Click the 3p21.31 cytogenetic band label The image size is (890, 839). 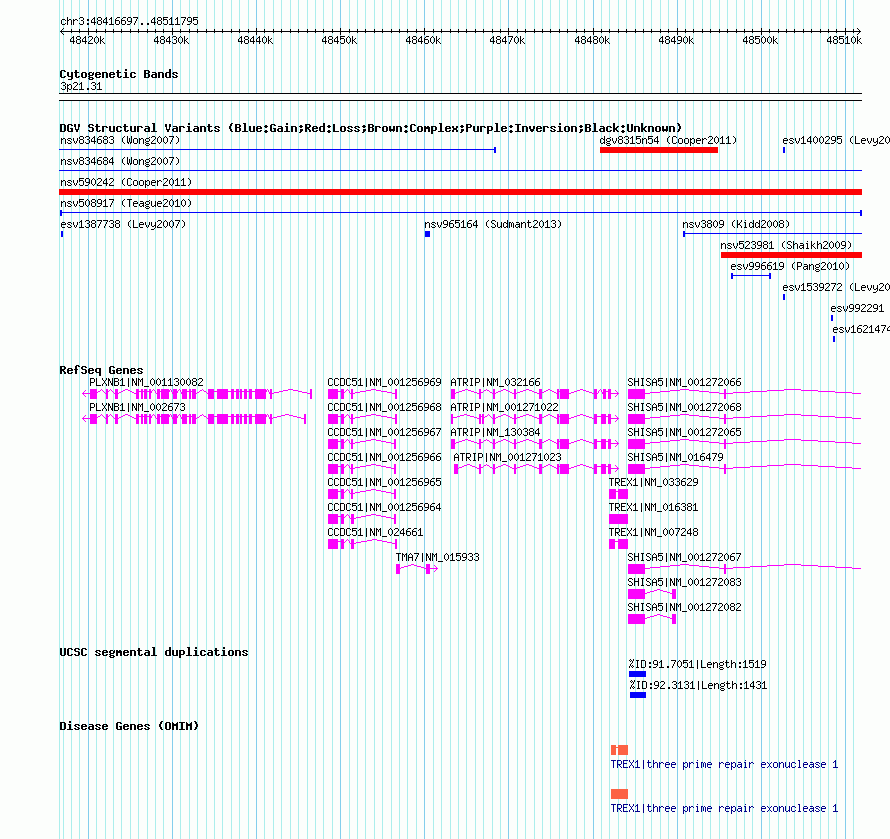81,86
